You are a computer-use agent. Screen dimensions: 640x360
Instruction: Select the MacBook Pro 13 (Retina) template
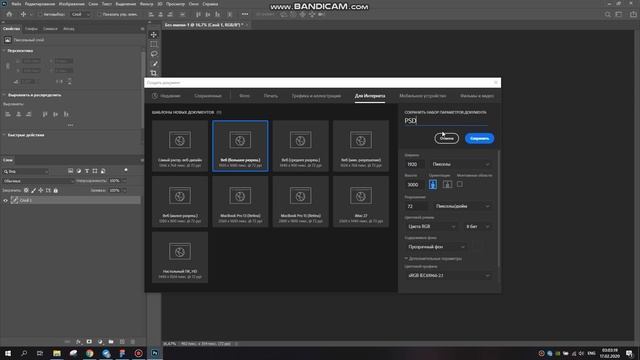pyautogui.click(x=240, y=201)
